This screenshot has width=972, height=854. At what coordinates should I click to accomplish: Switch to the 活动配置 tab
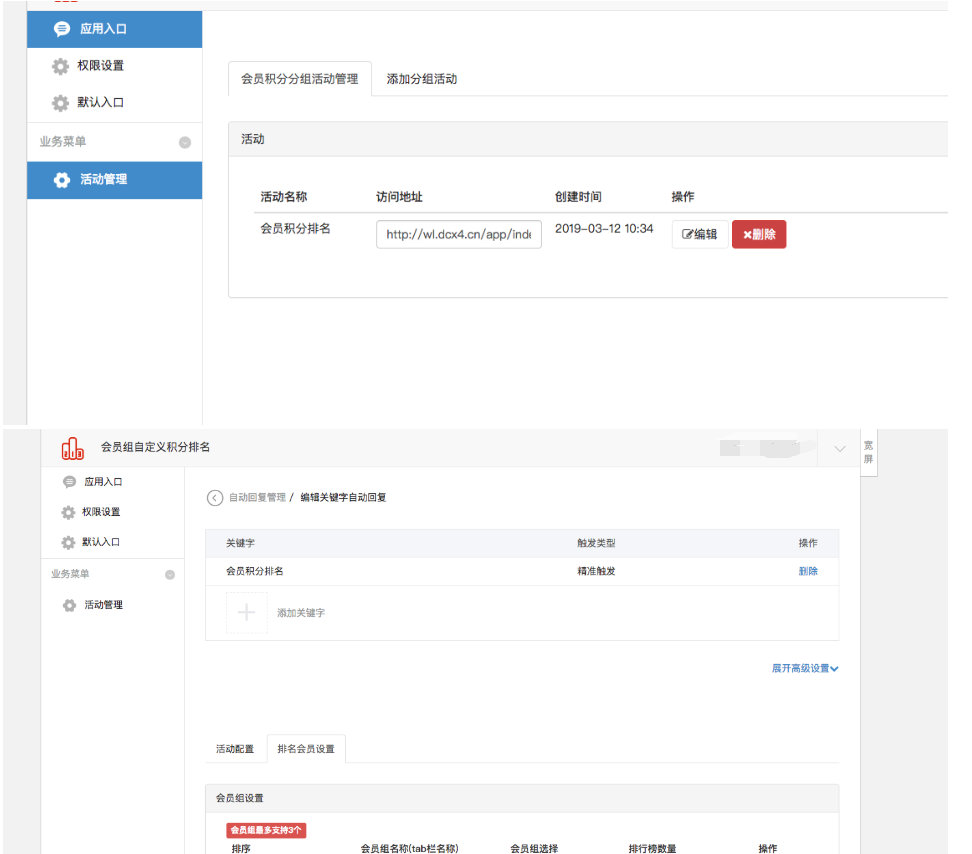(x=235, y=749)
